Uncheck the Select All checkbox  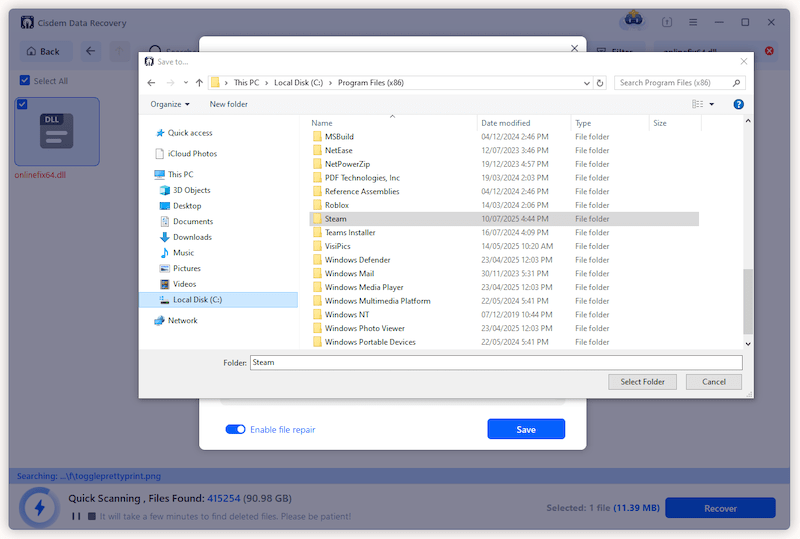tap(25, 81)
